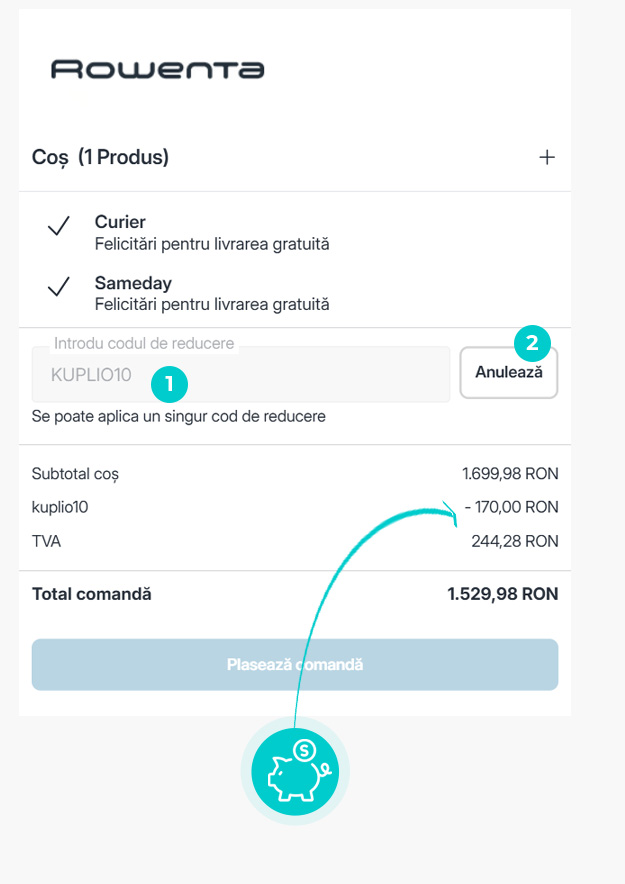The height and width of the screenshot is (884, 625).
Task: Click the -170,00 RON discount amount
Action: tap(512, 507)
